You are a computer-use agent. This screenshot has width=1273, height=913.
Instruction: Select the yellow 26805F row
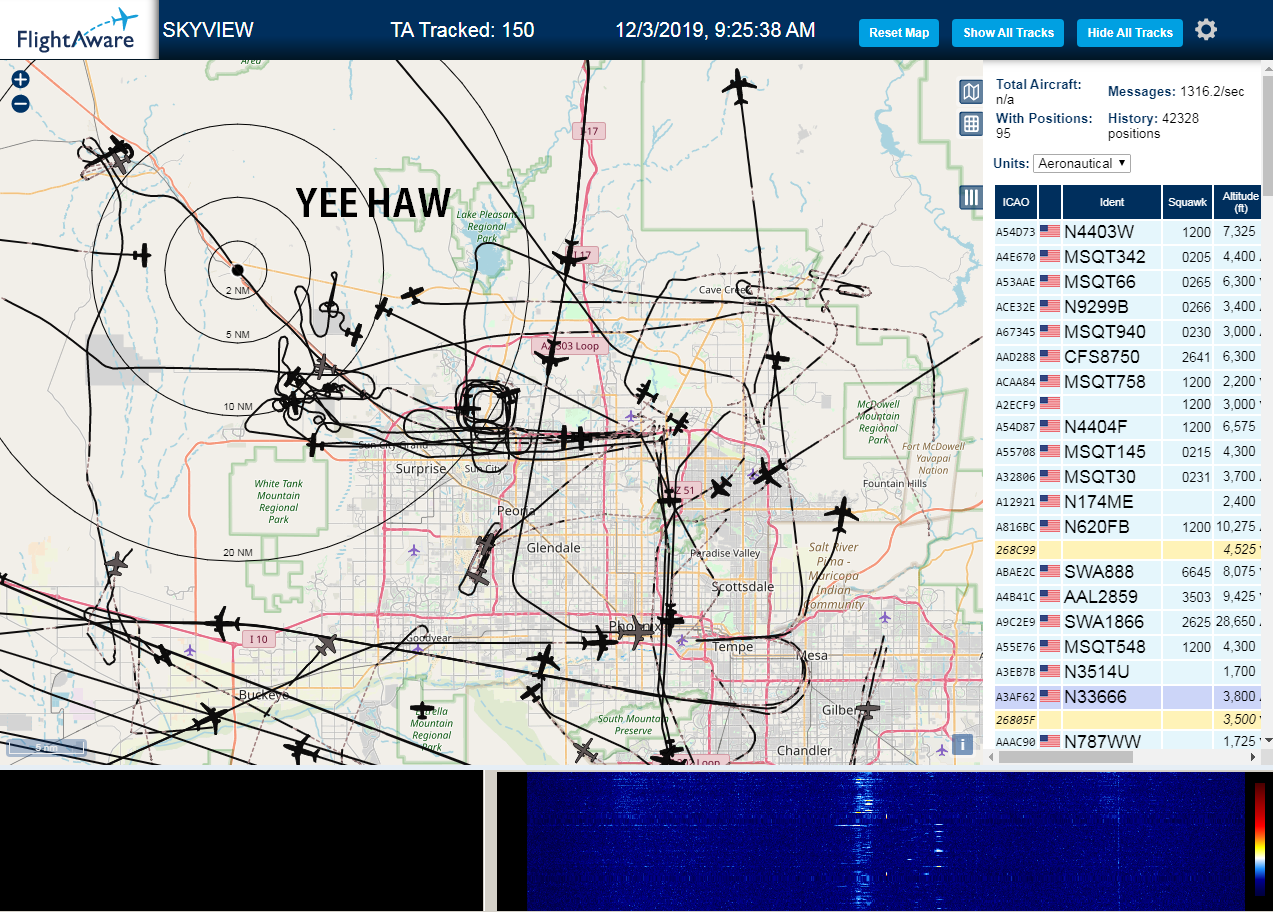1128,719
